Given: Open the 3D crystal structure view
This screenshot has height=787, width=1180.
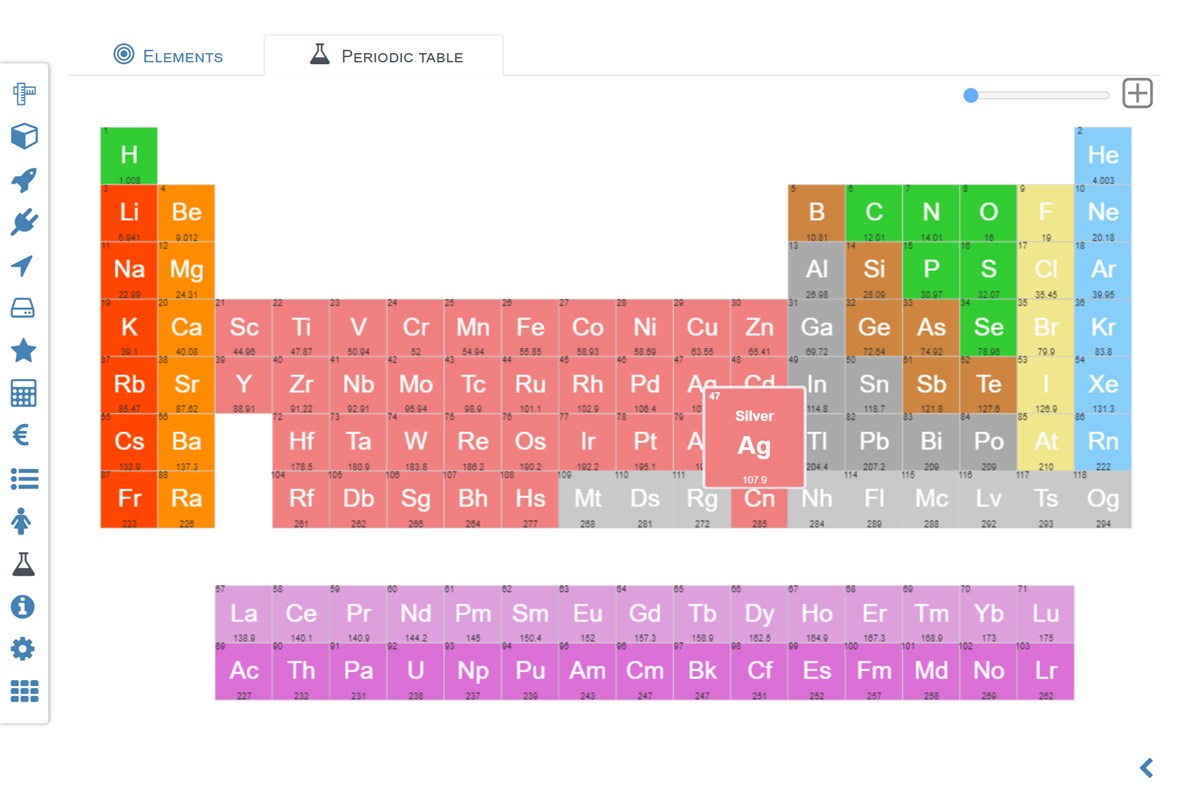Looking at the screenshot, I should tap(24, 136).
